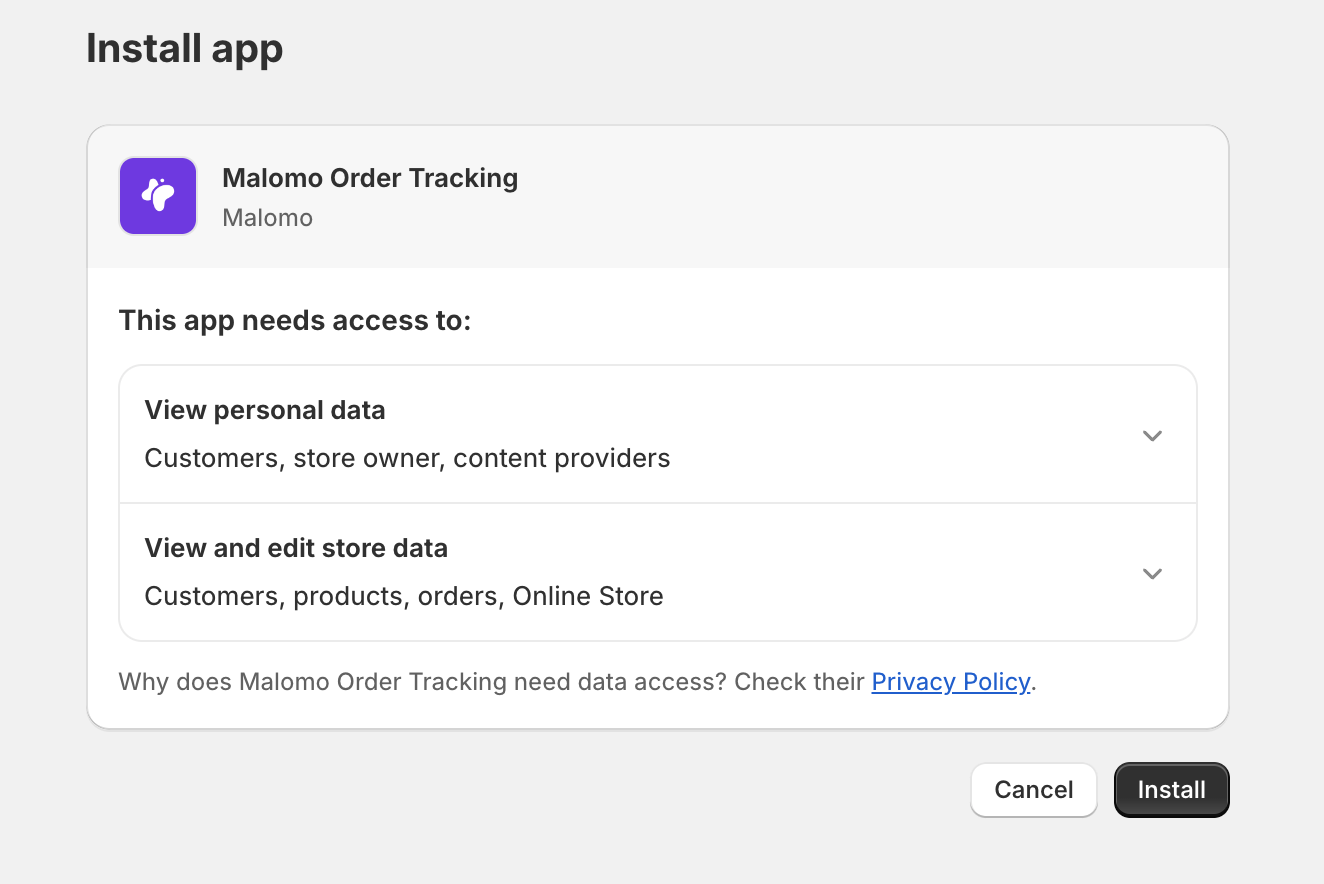Click the white butterfly glyph in the Malomo logo
1324x884 pixels.
[x=157, y=195]
